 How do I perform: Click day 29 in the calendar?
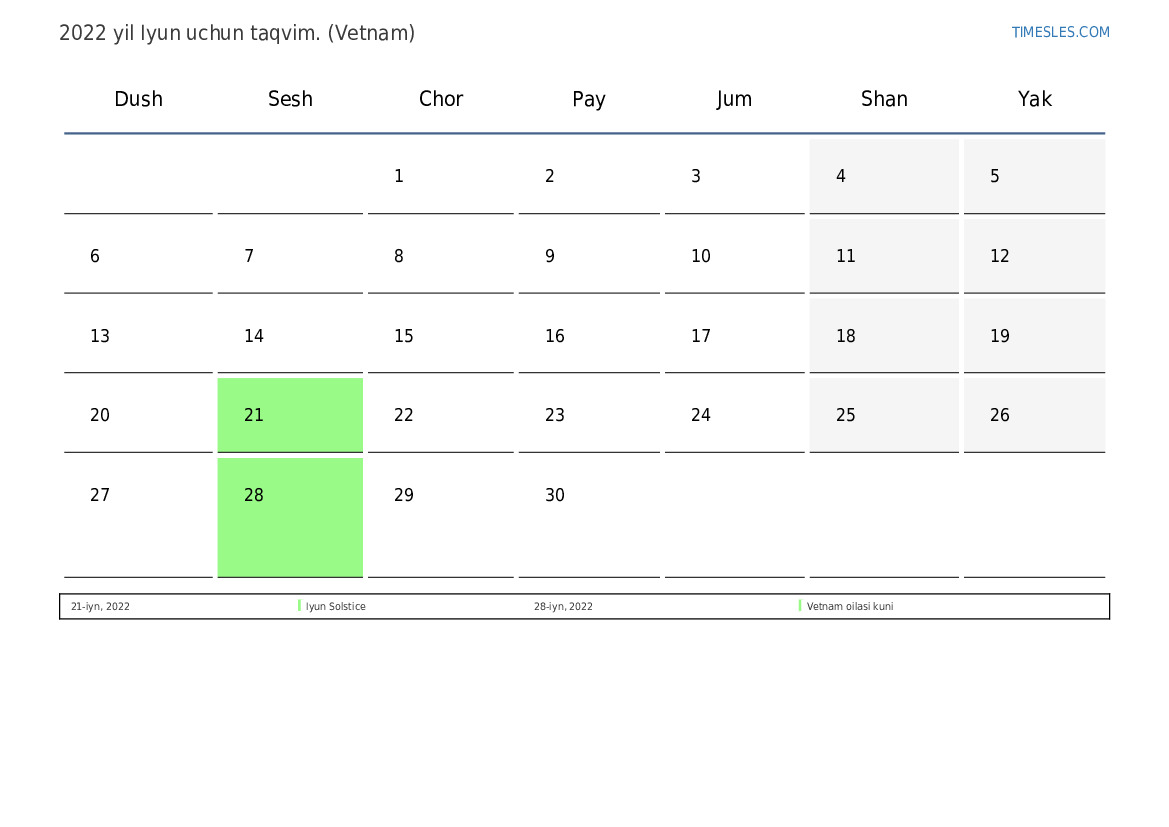pos(441,518)
